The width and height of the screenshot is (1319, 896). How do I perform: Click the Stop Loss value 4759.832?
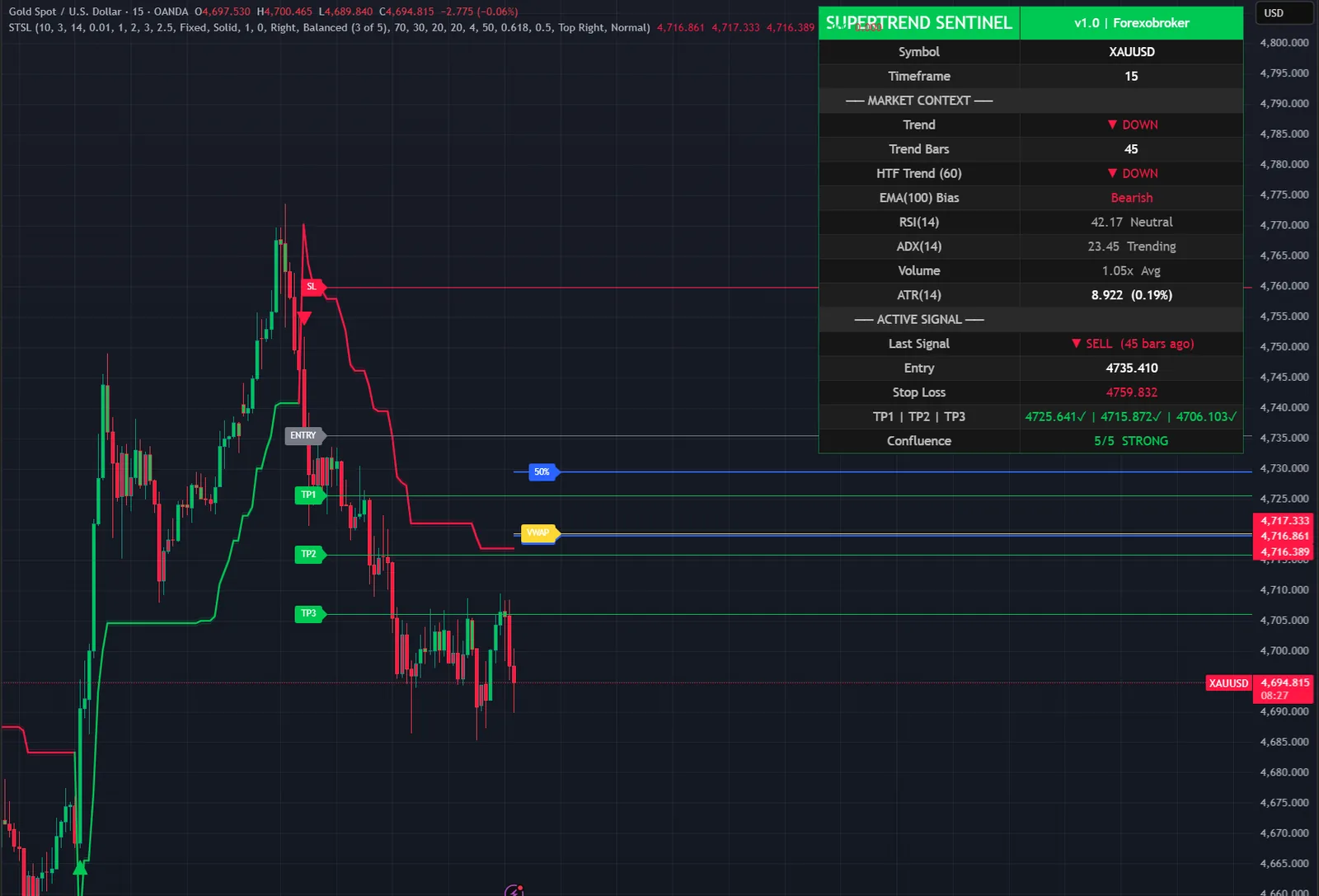(1131, 392)
